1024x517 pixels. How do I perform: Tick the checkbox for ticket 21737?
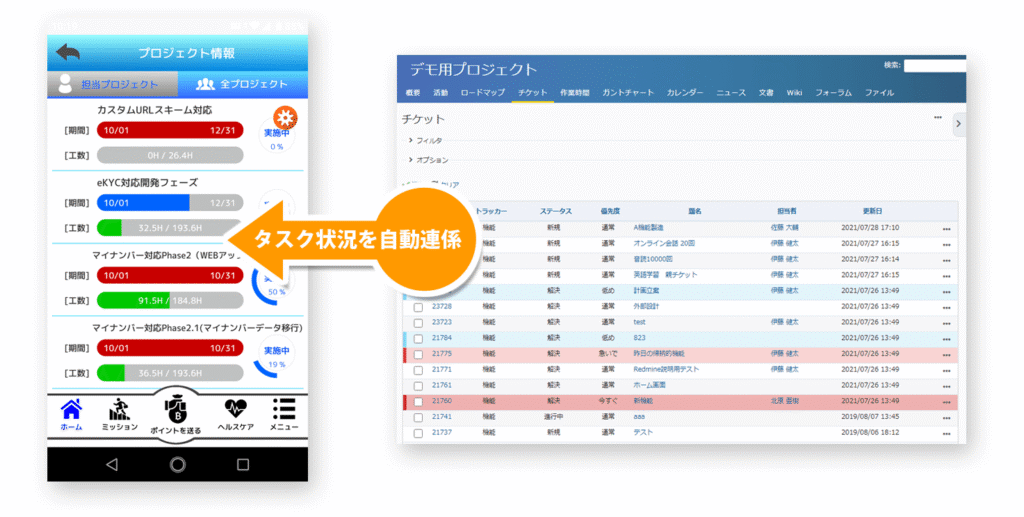coord(419,432)
